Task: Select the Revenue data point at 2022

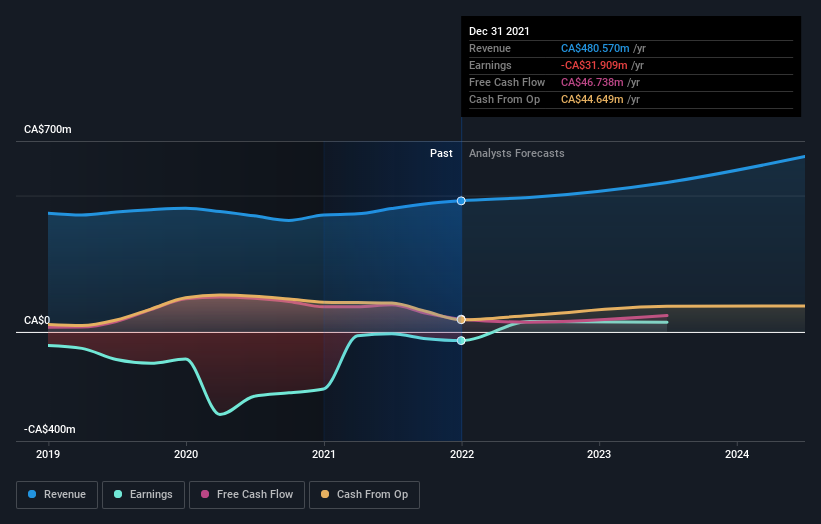Action: pos(461,201)
